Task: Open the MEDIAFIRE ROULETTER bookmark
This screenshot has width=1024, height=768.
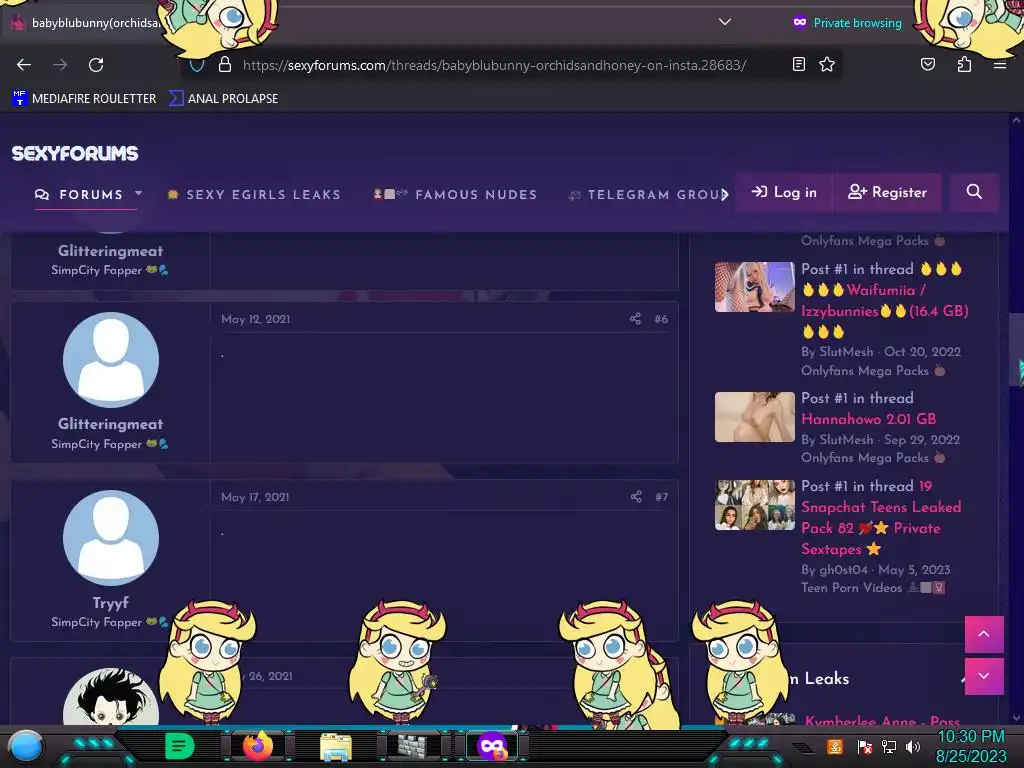Action: (x=84, y=99)
